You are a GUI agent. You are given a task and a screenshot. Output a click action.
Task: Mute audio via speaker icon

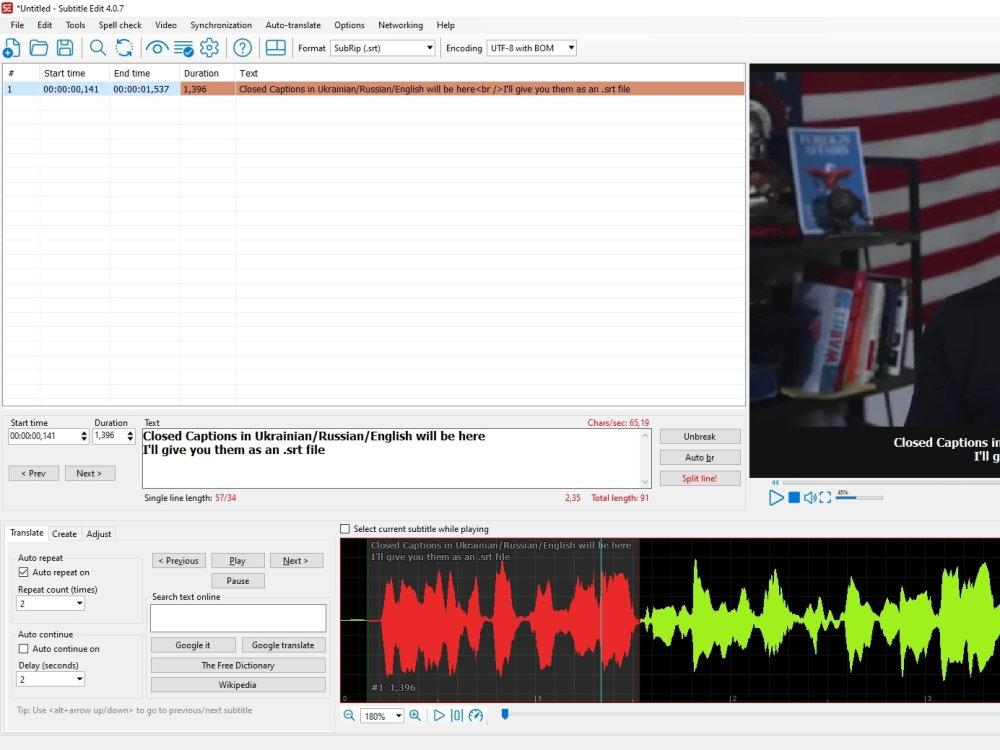[x=810, y=497]
